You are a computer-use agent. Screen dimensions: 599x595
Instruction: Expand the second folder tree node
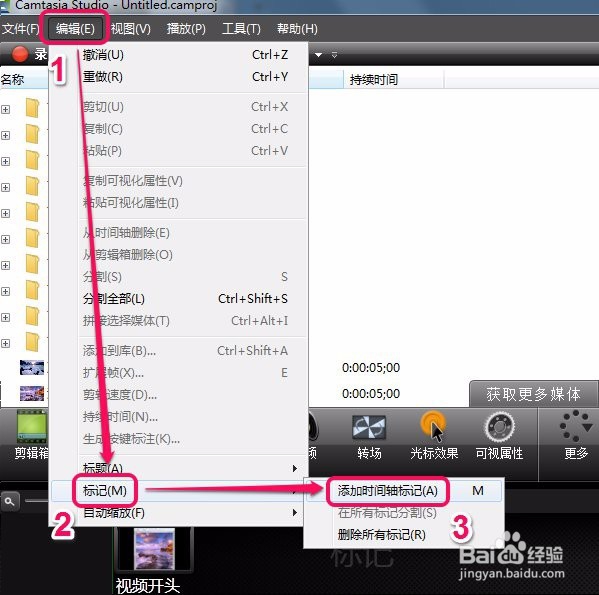pos(5,136)
